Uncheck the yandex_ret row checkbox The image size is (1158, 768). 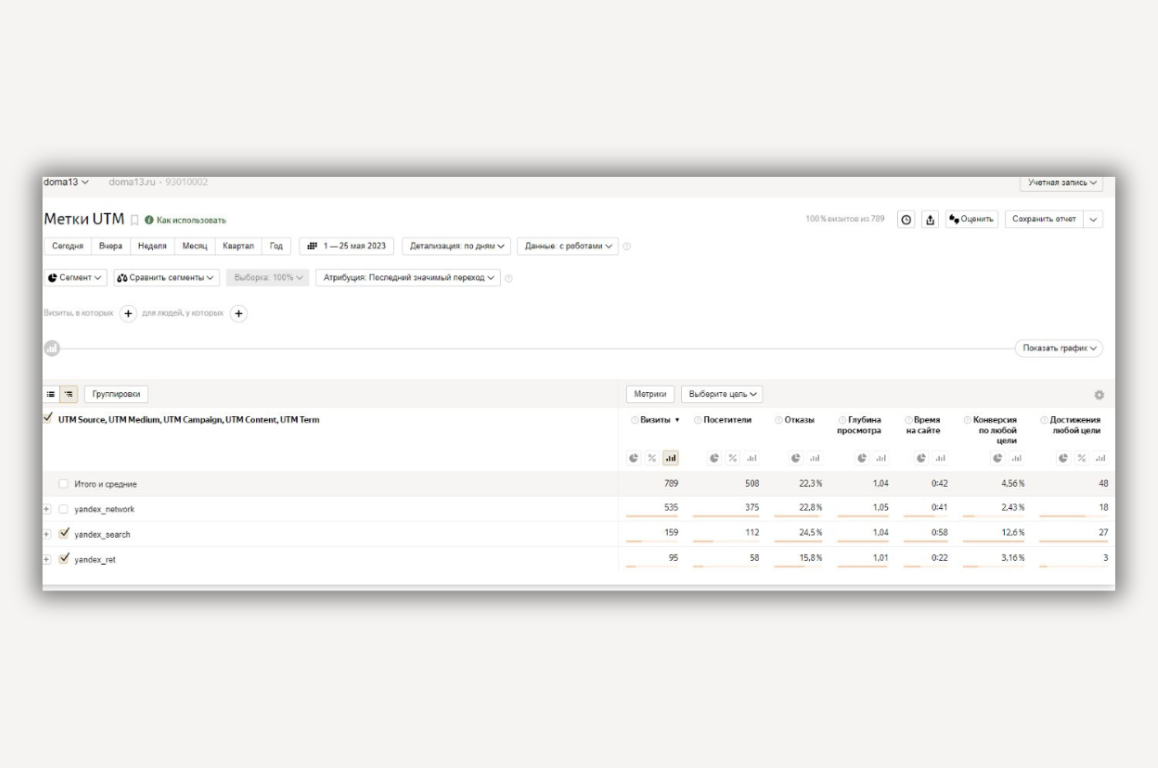tap(64, 558)
